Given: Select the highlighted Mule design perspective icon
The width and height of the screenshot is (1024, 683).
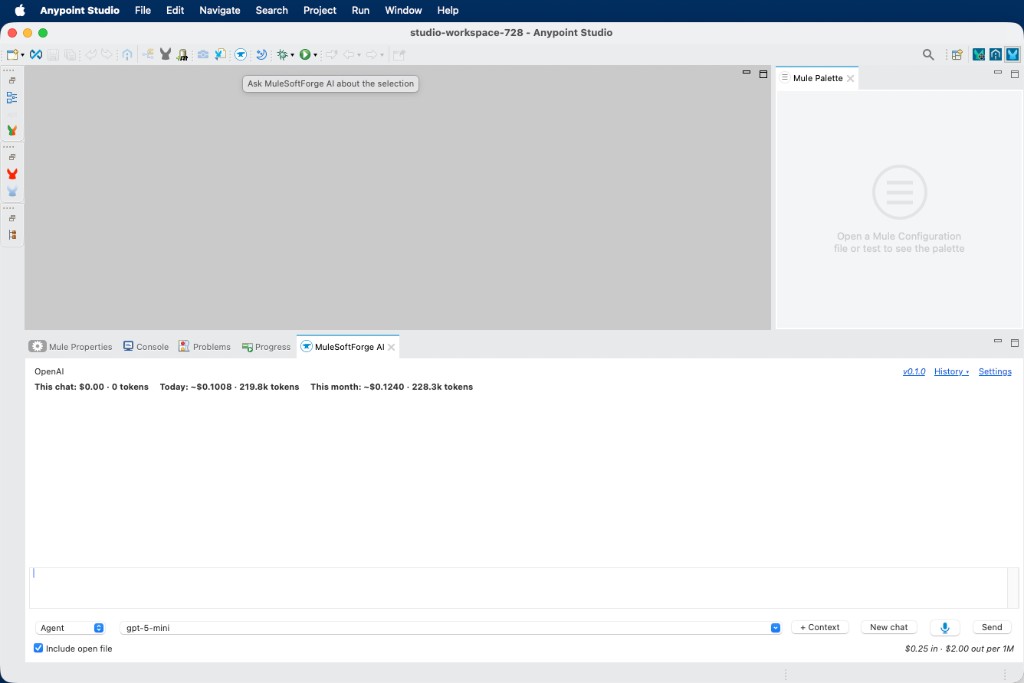Looking at the screenshot, I should 1012,55.
